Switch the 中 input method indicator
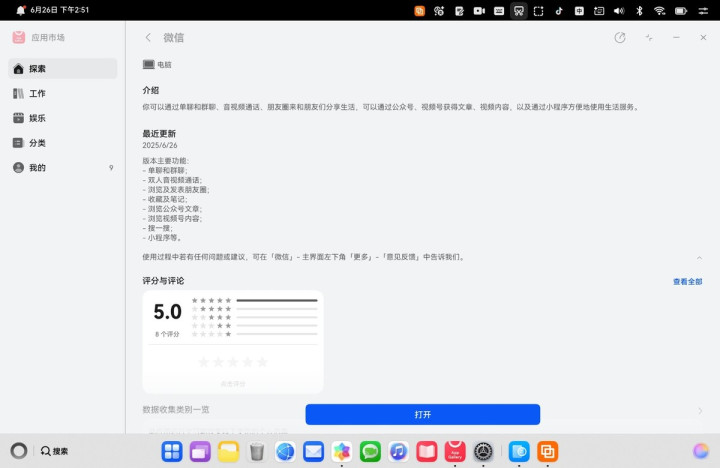 tap(579, 11)
